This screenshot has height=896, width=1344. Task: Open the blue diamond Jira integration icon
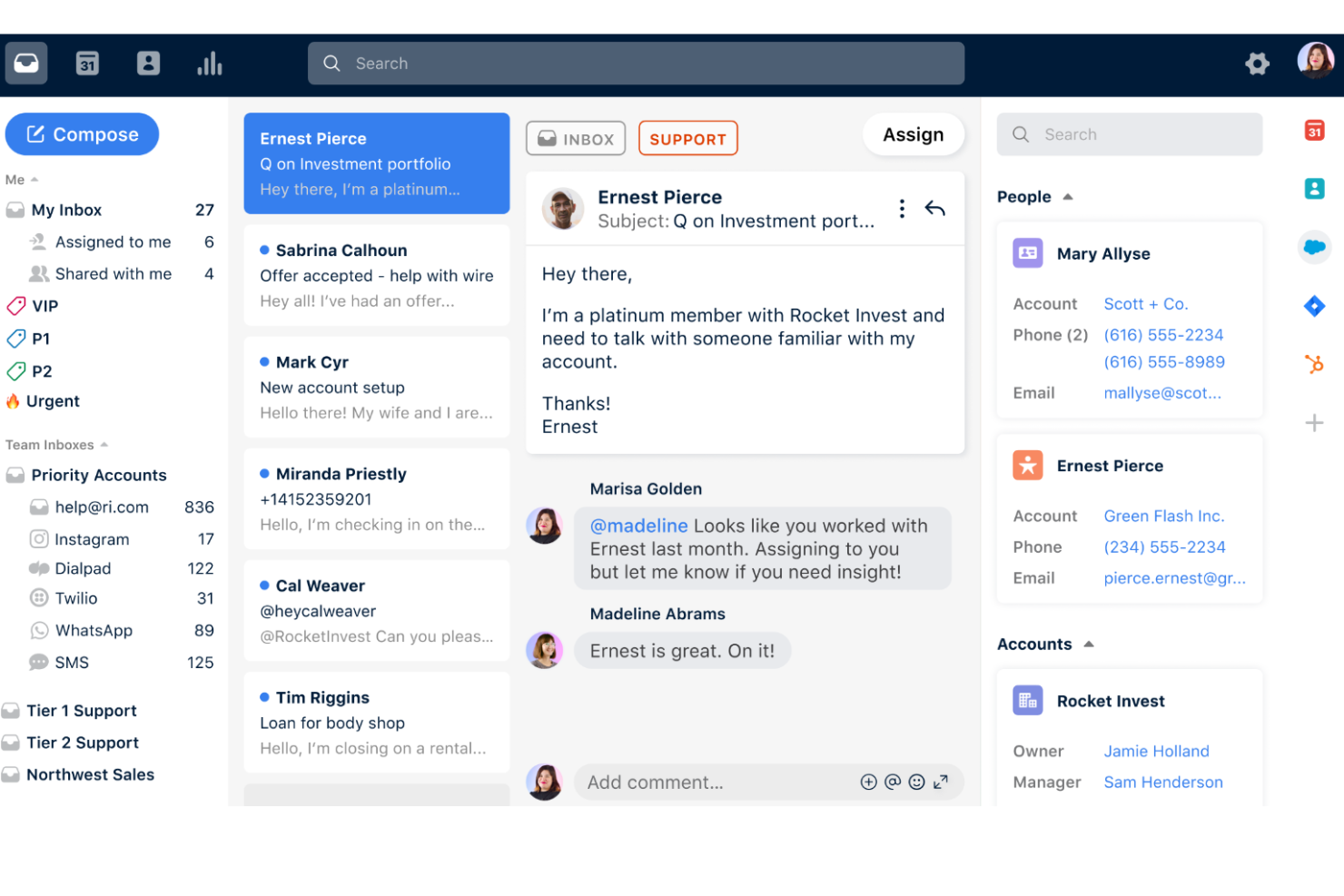tap(1314, 306)
